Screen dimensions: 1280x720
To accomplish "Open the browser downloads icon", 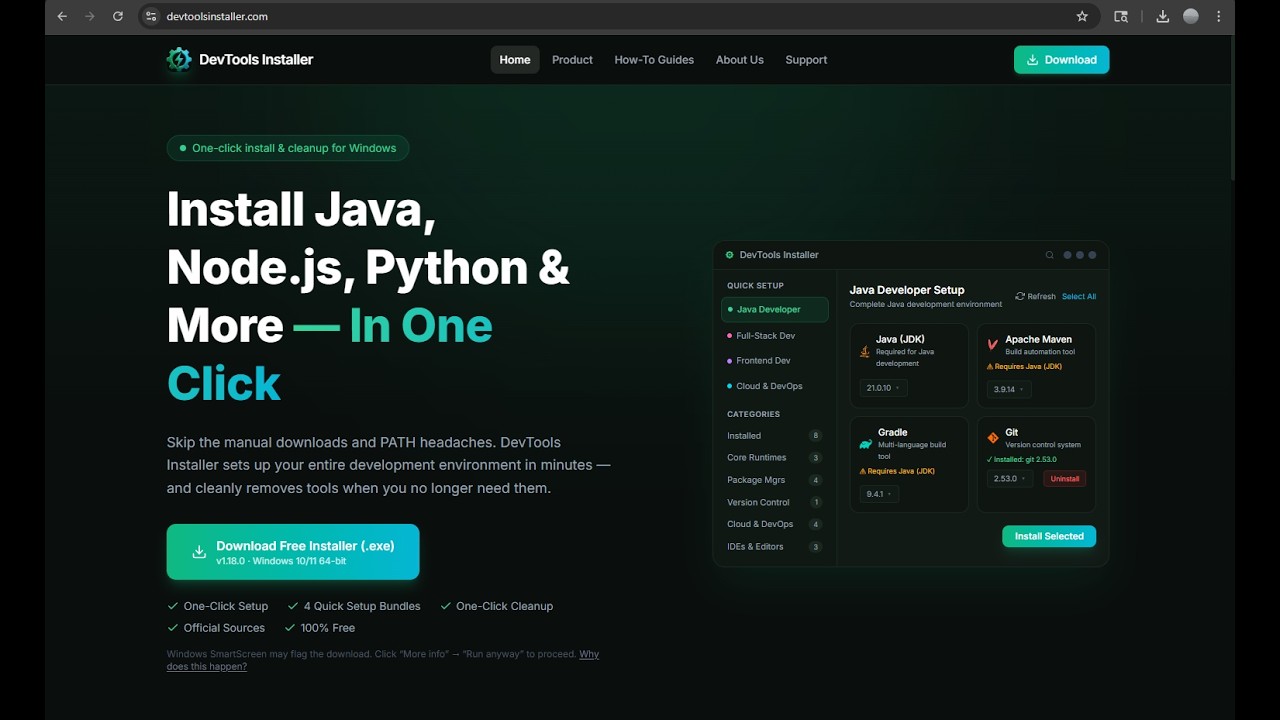I will [x=1162, y=16].
